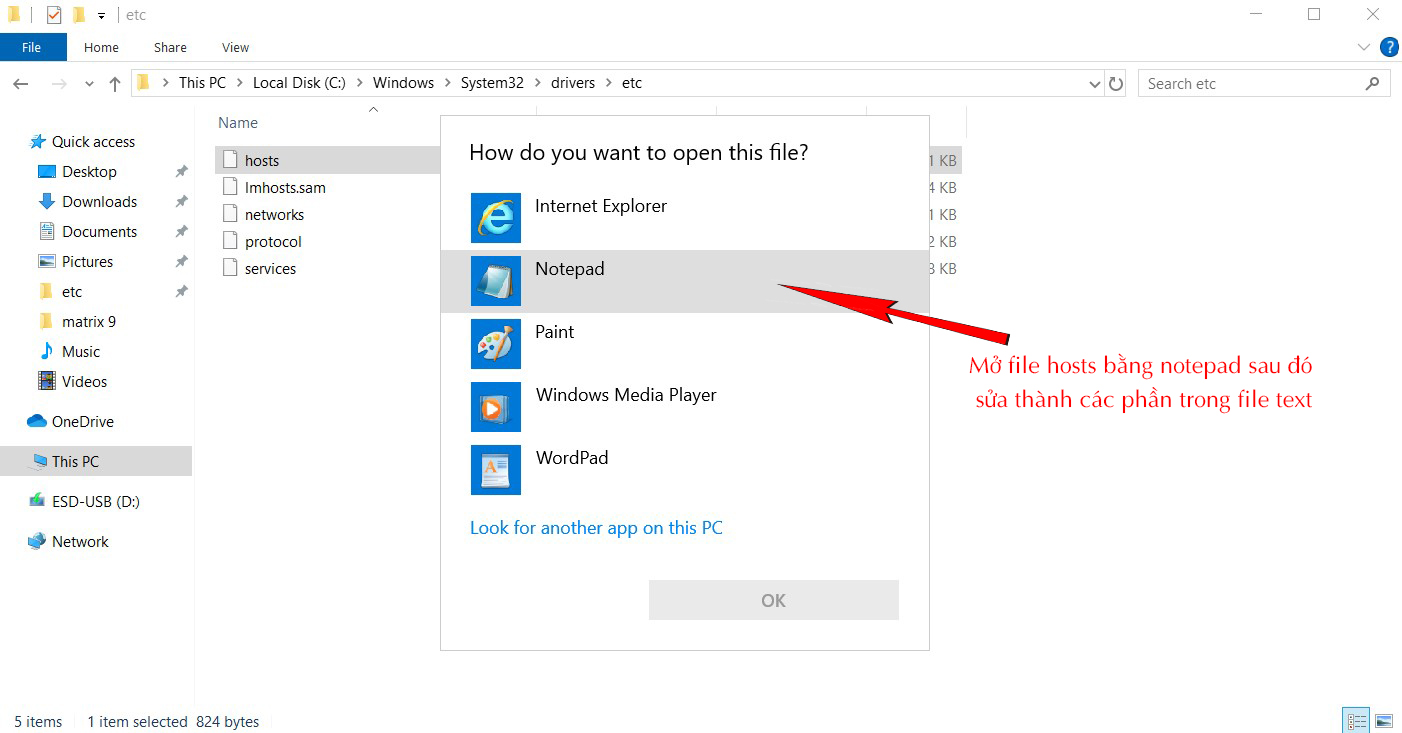Sort files by Name column header
1402x733 pixels.
coord(238,123)
